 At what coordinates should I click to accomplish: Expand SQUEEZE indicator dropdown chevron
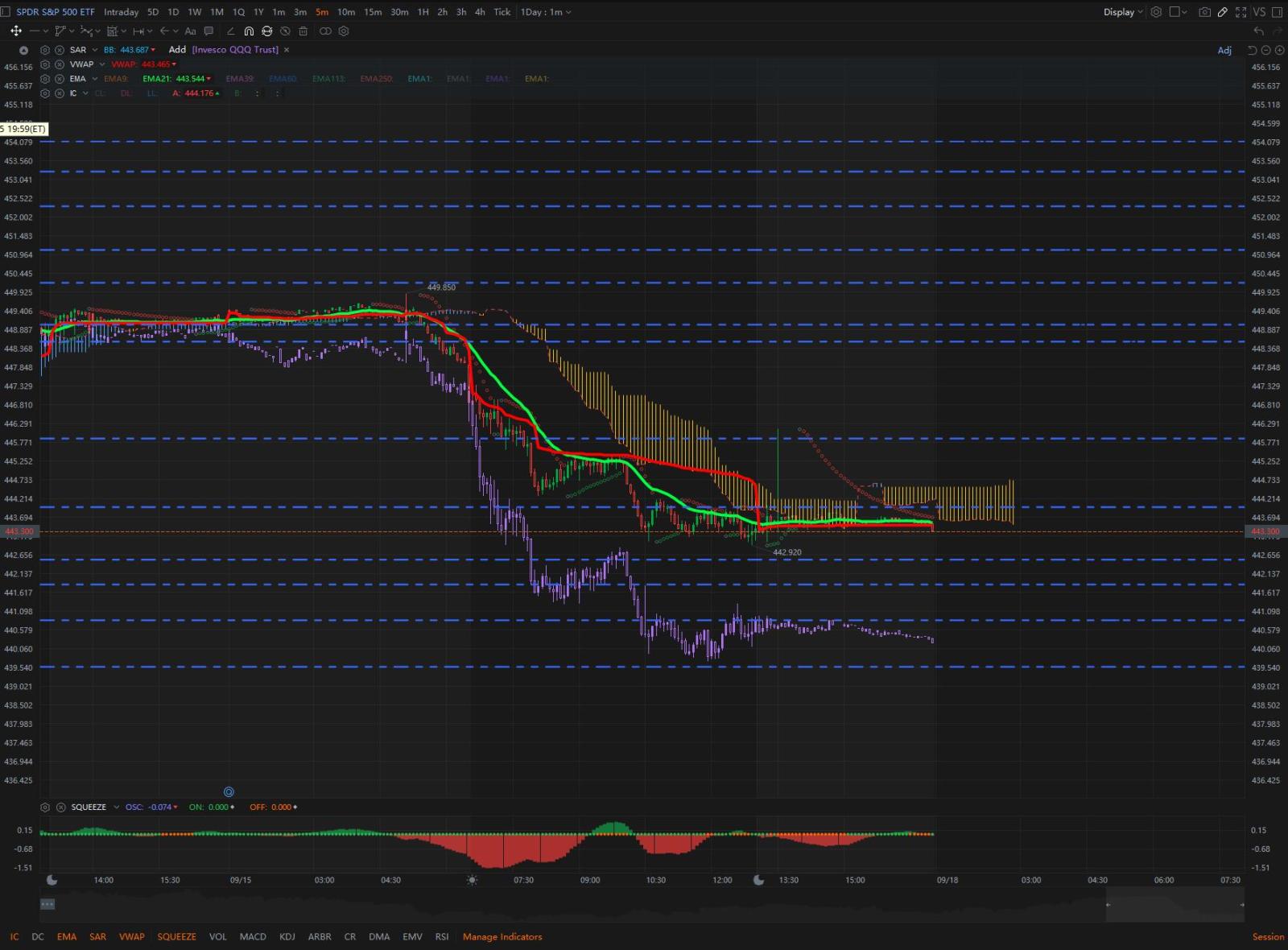[x=116, y=807]
